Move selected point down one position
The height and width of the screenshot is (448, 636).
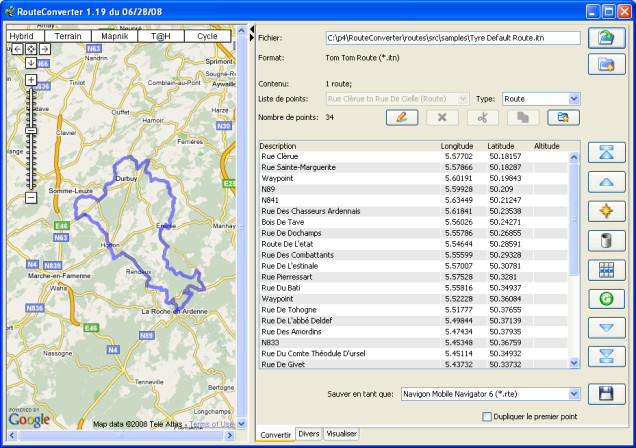pyautogui.click(x=606, y=328)
